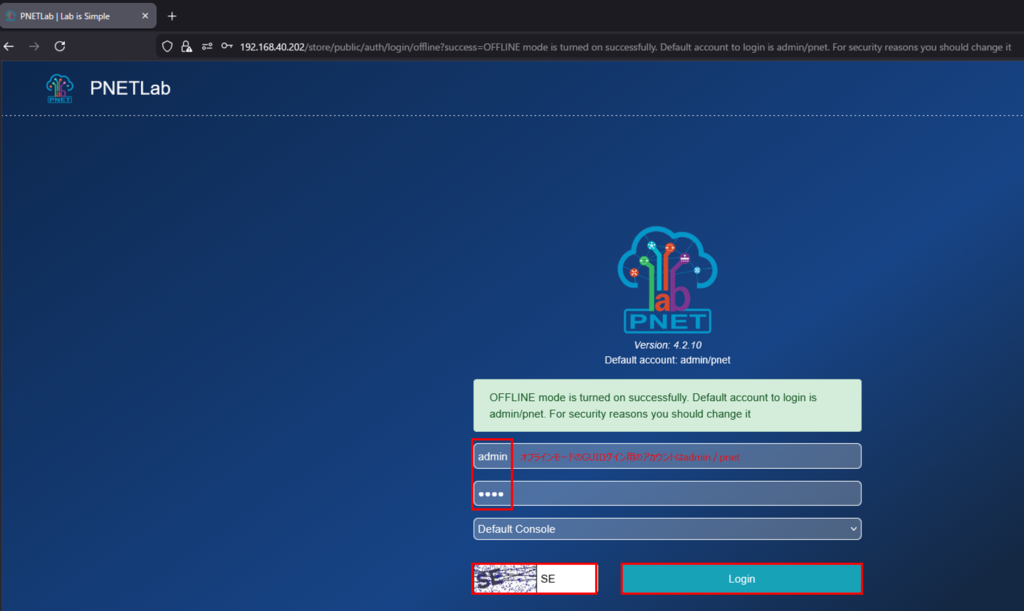Click the PNETLab header title text

tap(130, 88)
